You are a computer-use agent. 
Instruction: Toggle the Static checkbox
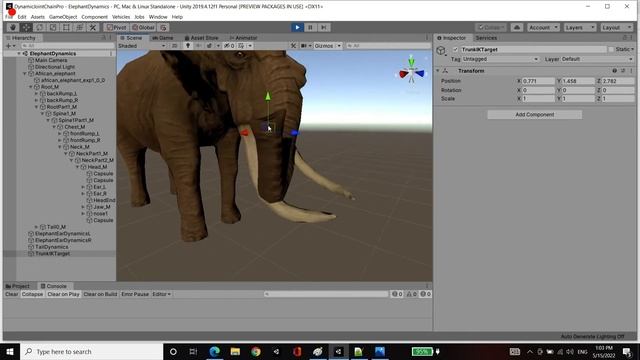[x=611, y=49]
